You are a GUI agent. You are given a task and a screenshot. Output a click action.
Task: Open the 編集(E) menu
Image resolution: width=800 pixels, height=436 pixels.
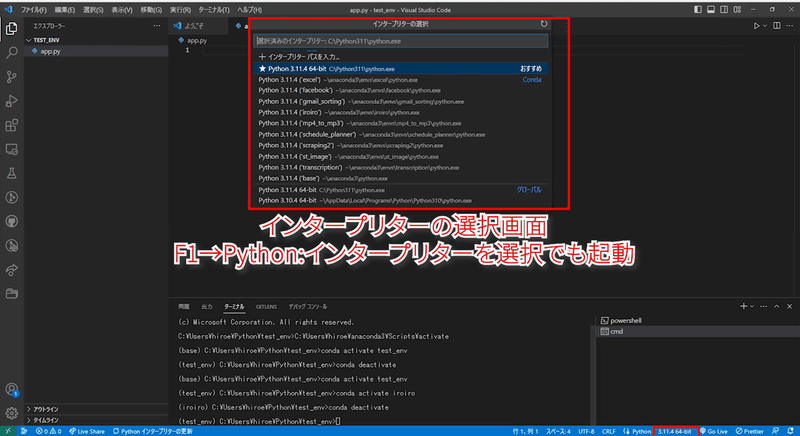(x=64, y=10)
